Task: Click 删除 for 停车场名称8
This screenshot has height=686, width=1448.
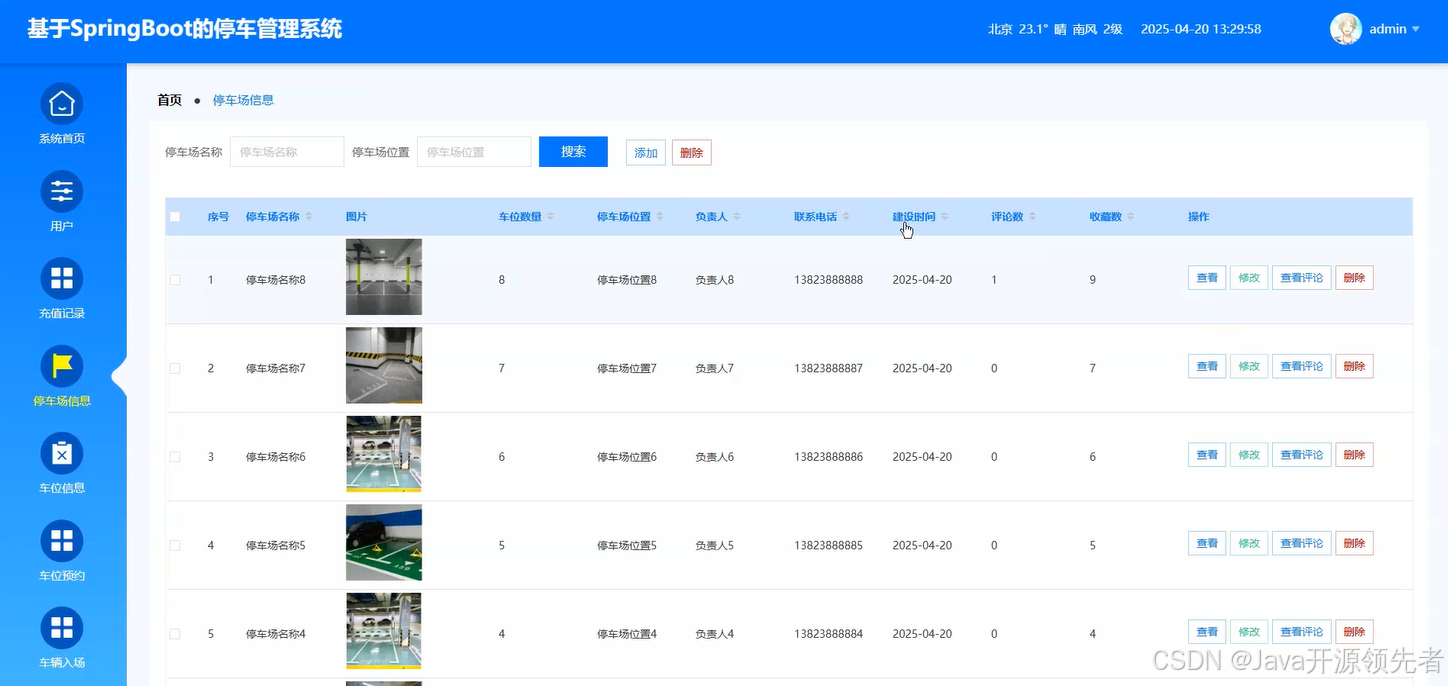Action: (x=1354, y=278)
